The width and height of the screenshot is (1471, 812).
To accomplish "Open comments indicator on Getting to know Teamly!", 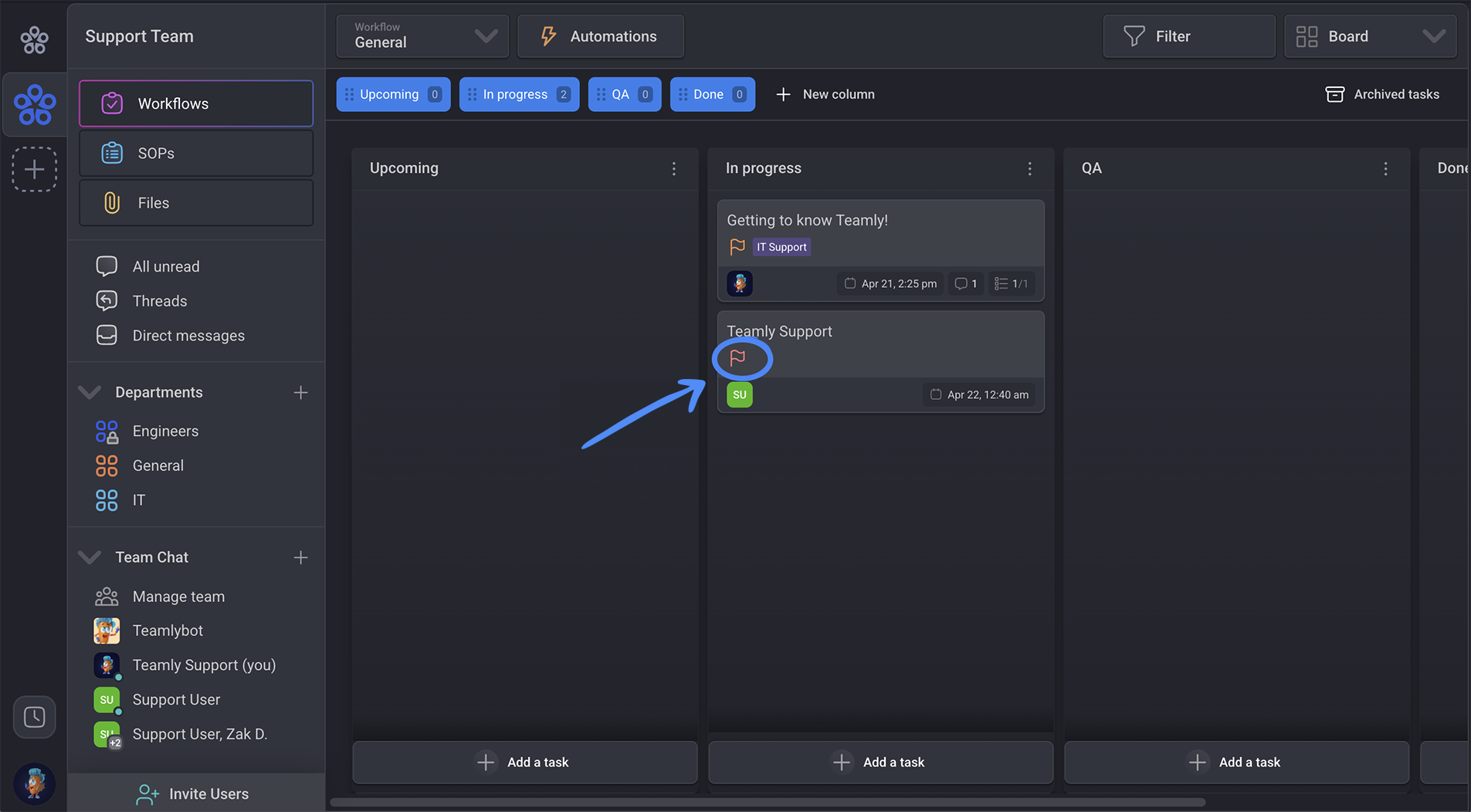I will point(966,283).
